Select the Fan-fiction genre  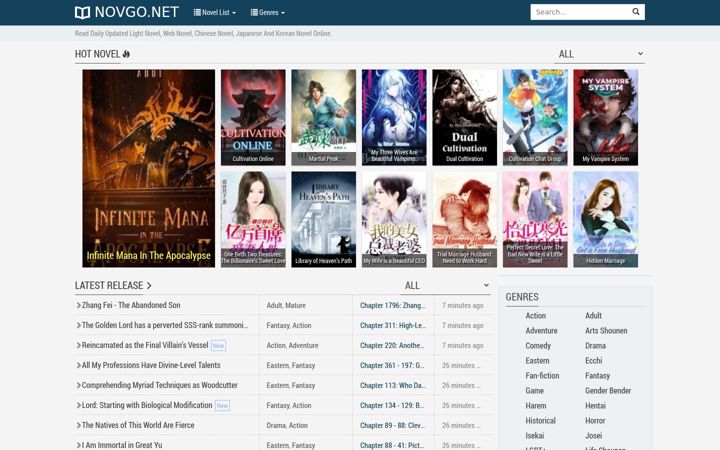542,376
